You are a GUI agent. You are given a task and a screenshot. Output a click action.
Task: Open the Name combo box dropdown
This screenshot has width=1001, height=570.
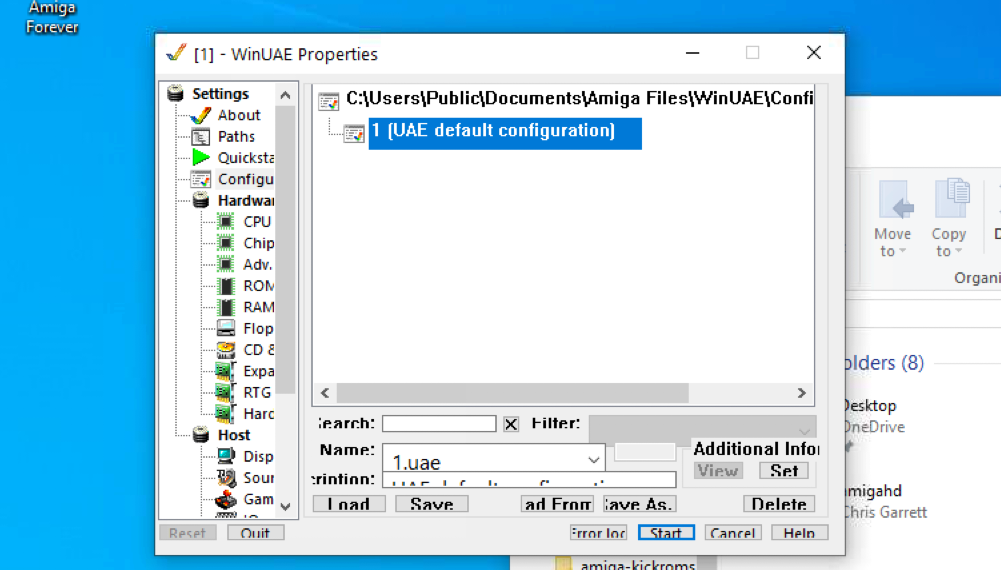(594, 460)
